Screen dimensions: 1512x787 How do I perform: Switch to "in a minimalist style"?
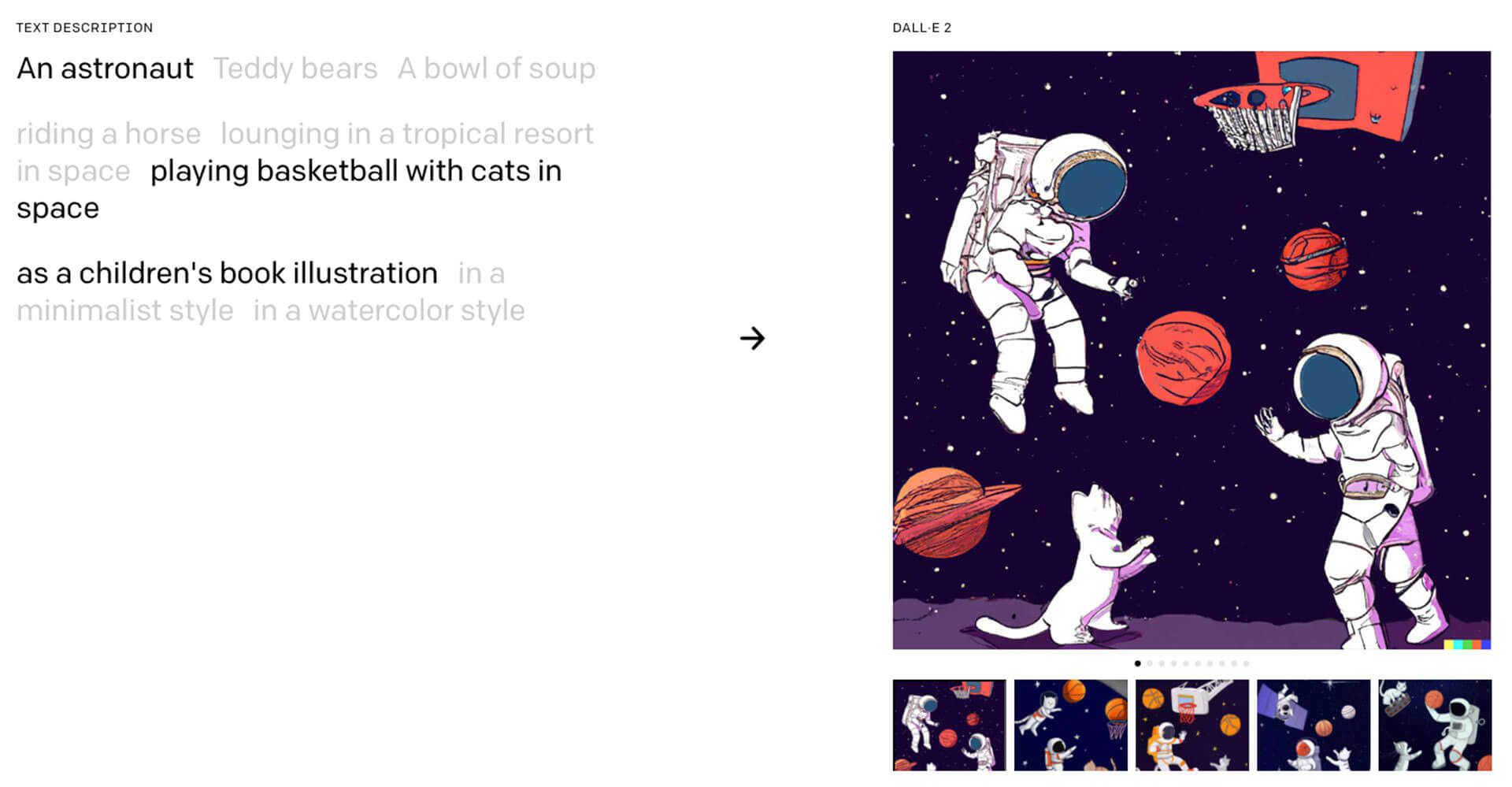(261, 291)
